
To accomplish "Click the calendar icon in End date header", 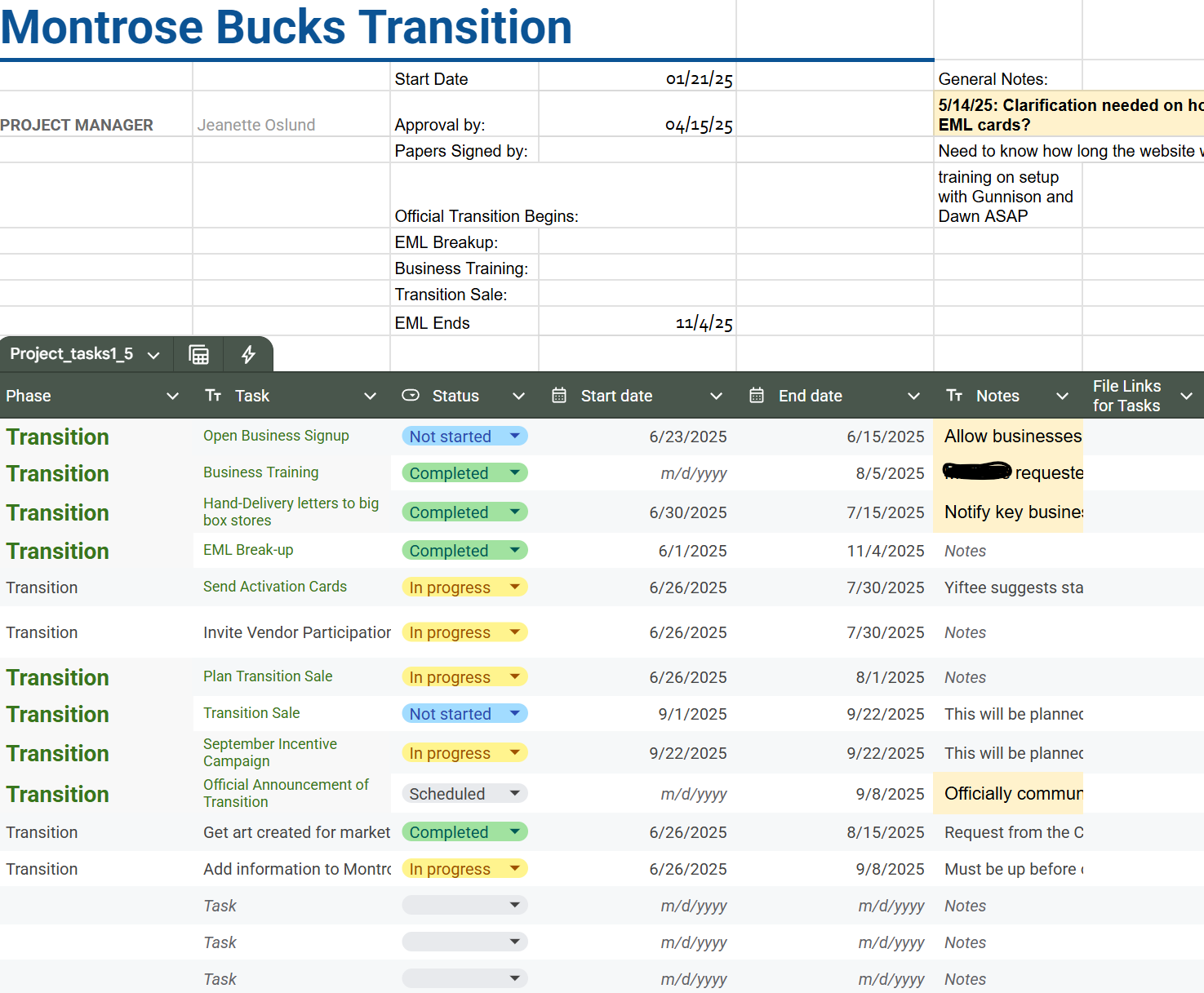I will 757,396.
